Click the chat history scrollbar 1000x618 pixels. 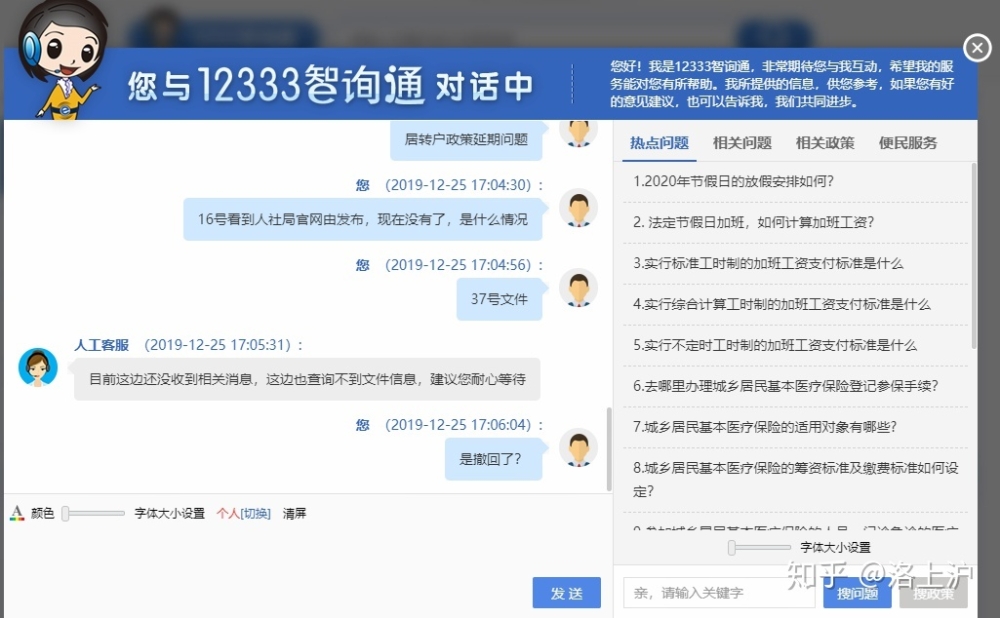pyautogui.click(x=609, y=450)
